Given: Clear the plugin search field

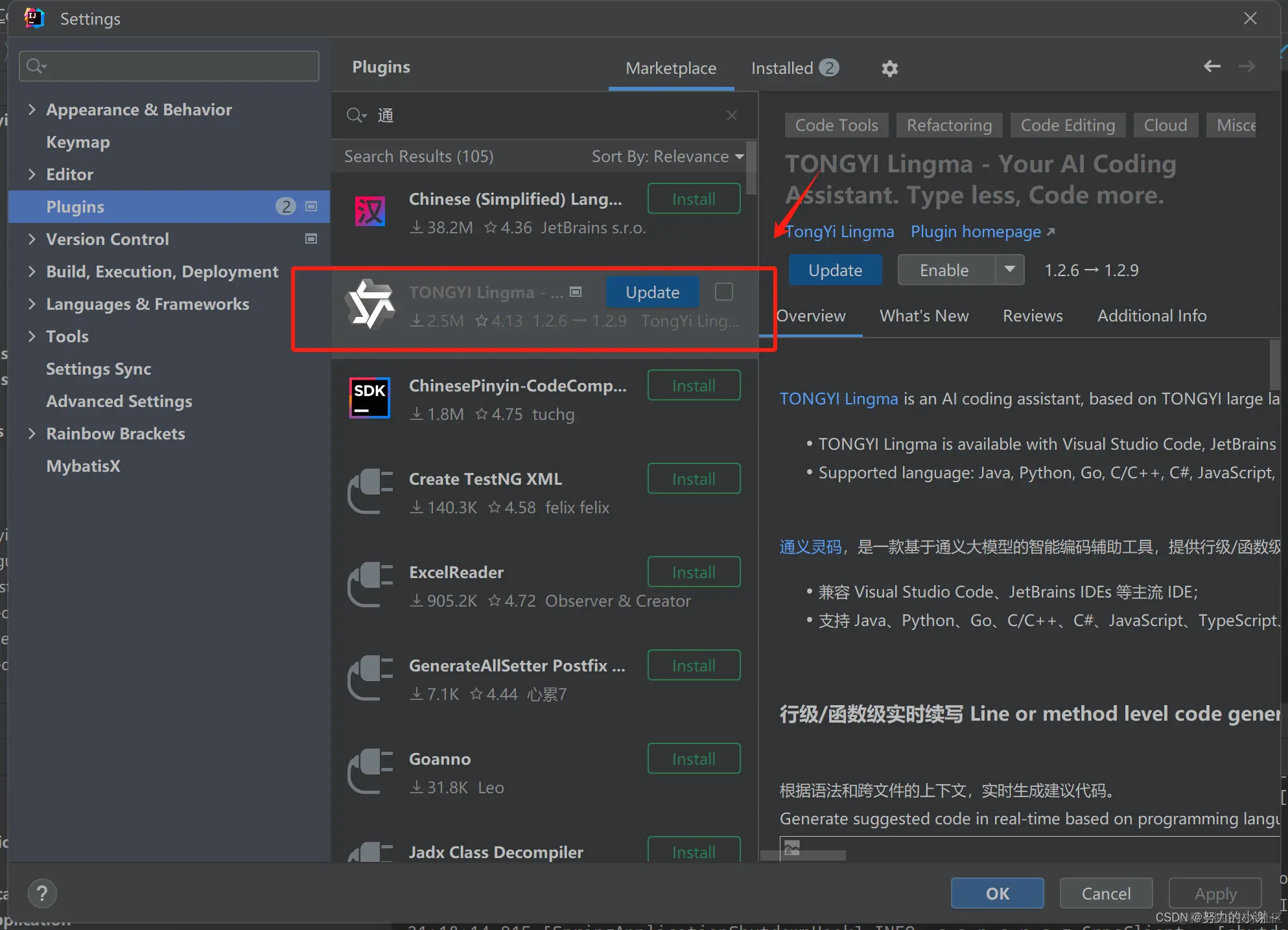Looking at the screenshot, I should point(732,115).
